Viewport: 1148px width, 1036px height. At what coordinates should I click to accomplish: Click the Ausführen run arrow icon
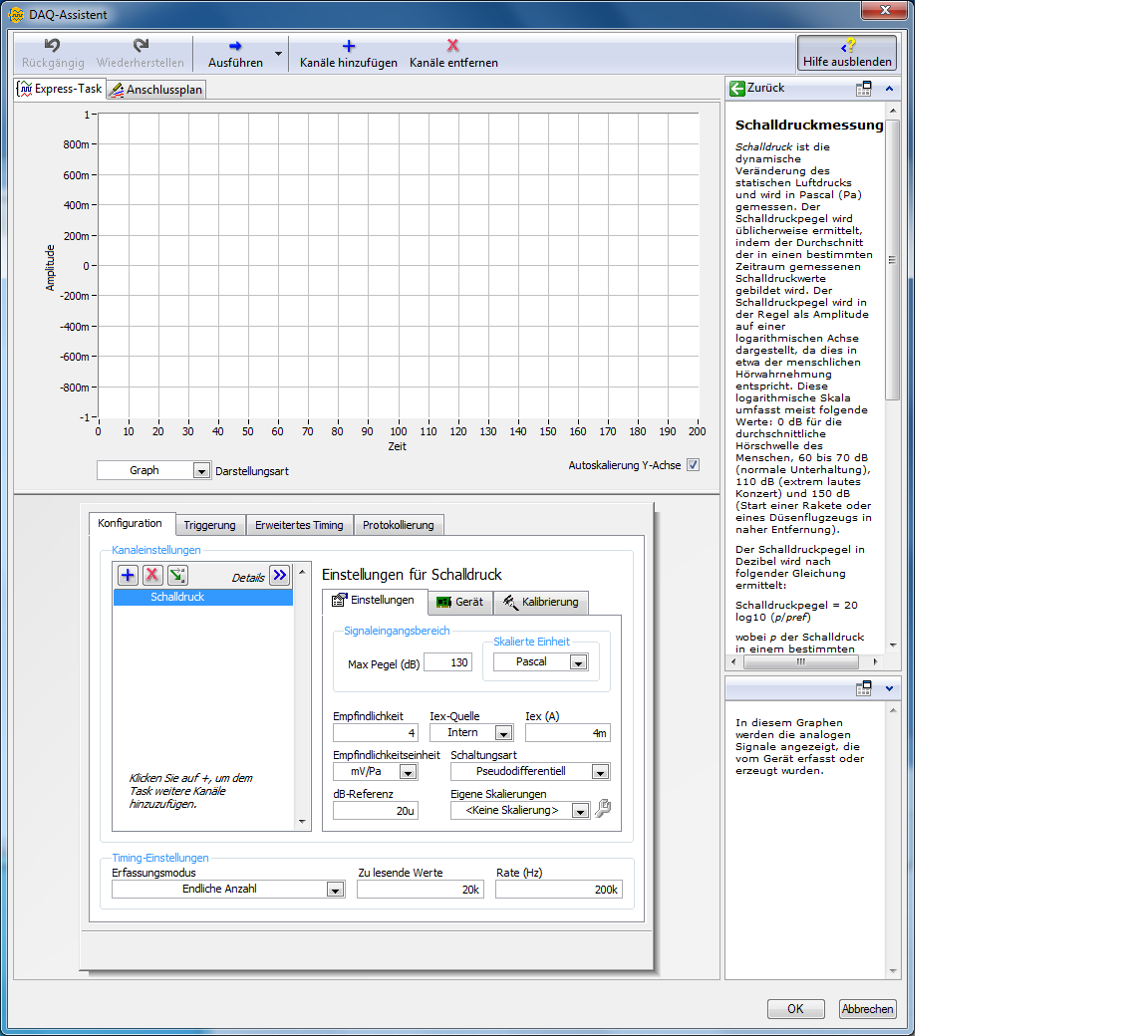[x=235, y=46]
